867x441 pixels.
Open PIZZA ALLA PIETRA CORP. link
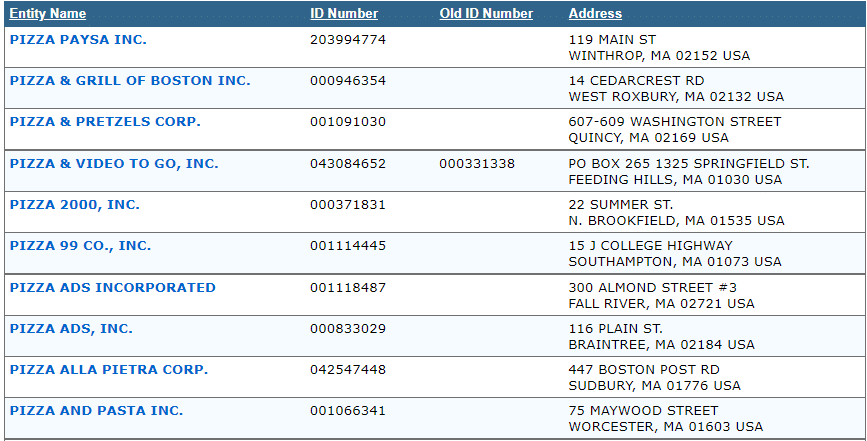(109, 370)
